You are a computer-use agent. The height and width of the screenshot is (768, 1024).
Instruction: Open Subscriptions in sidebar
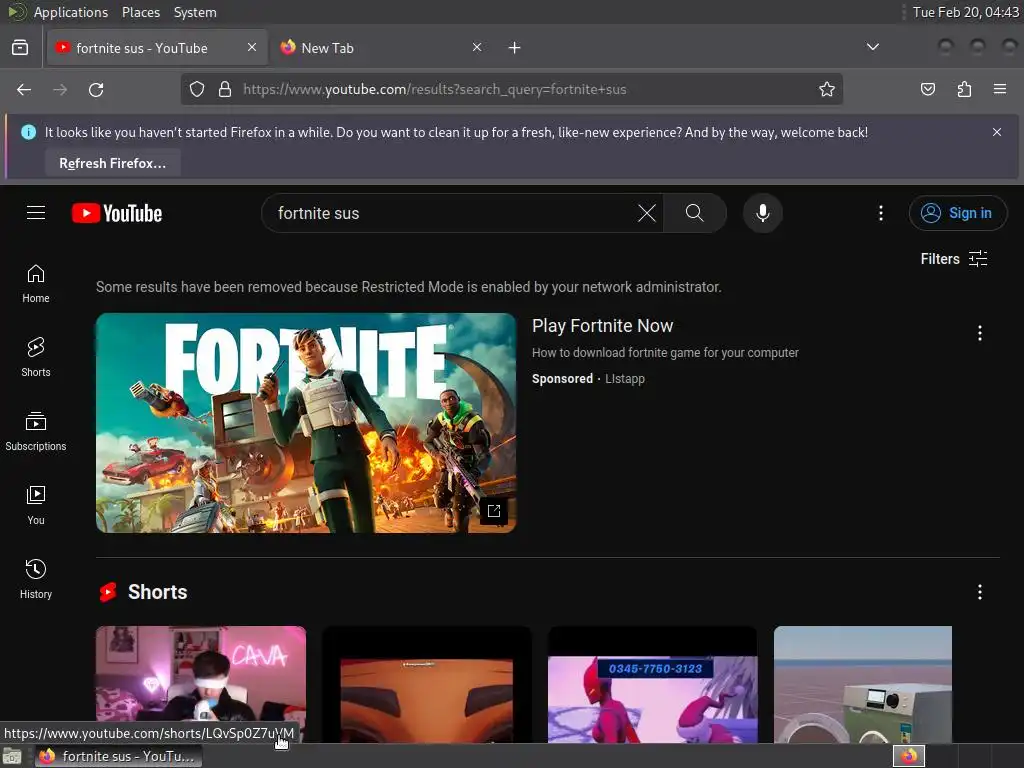click(36, 431)
